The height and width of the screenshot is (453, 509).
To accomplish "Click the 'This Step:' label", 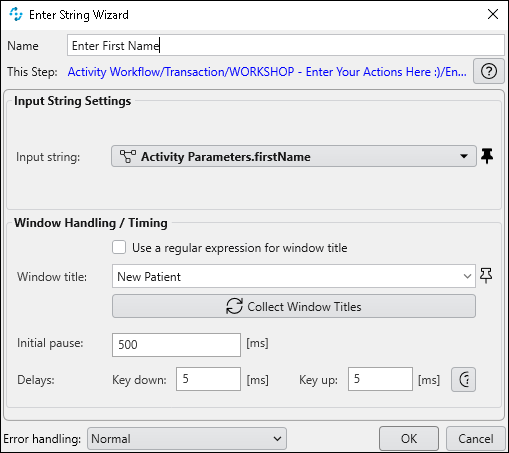I will (32, 72).
